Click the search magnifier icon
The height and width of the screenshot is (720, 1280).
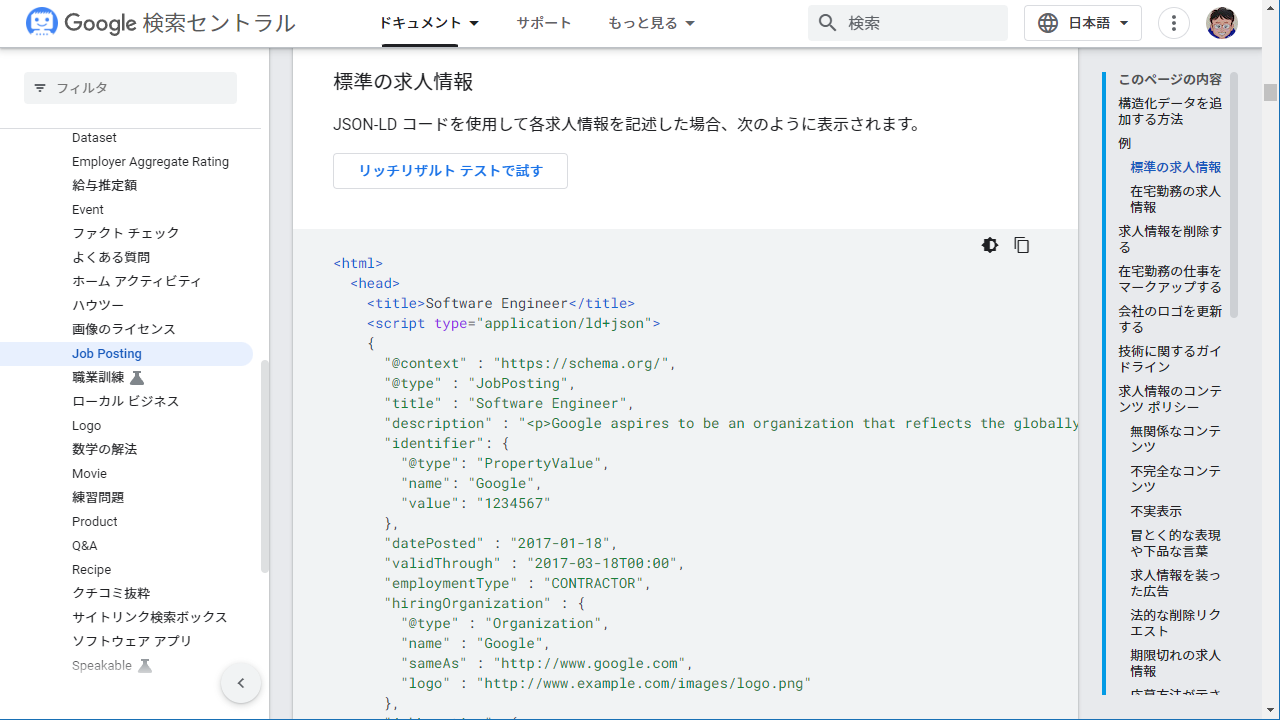tap(827, 23)
